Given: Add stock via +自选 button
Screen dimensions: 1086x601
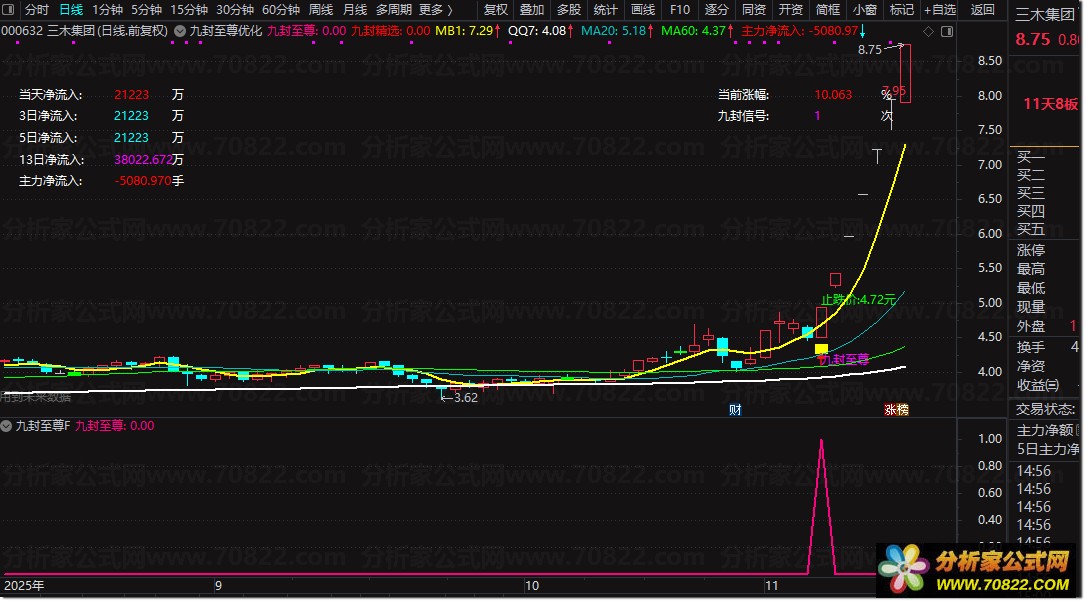Looking at the screenshot, I should point(940,10).
